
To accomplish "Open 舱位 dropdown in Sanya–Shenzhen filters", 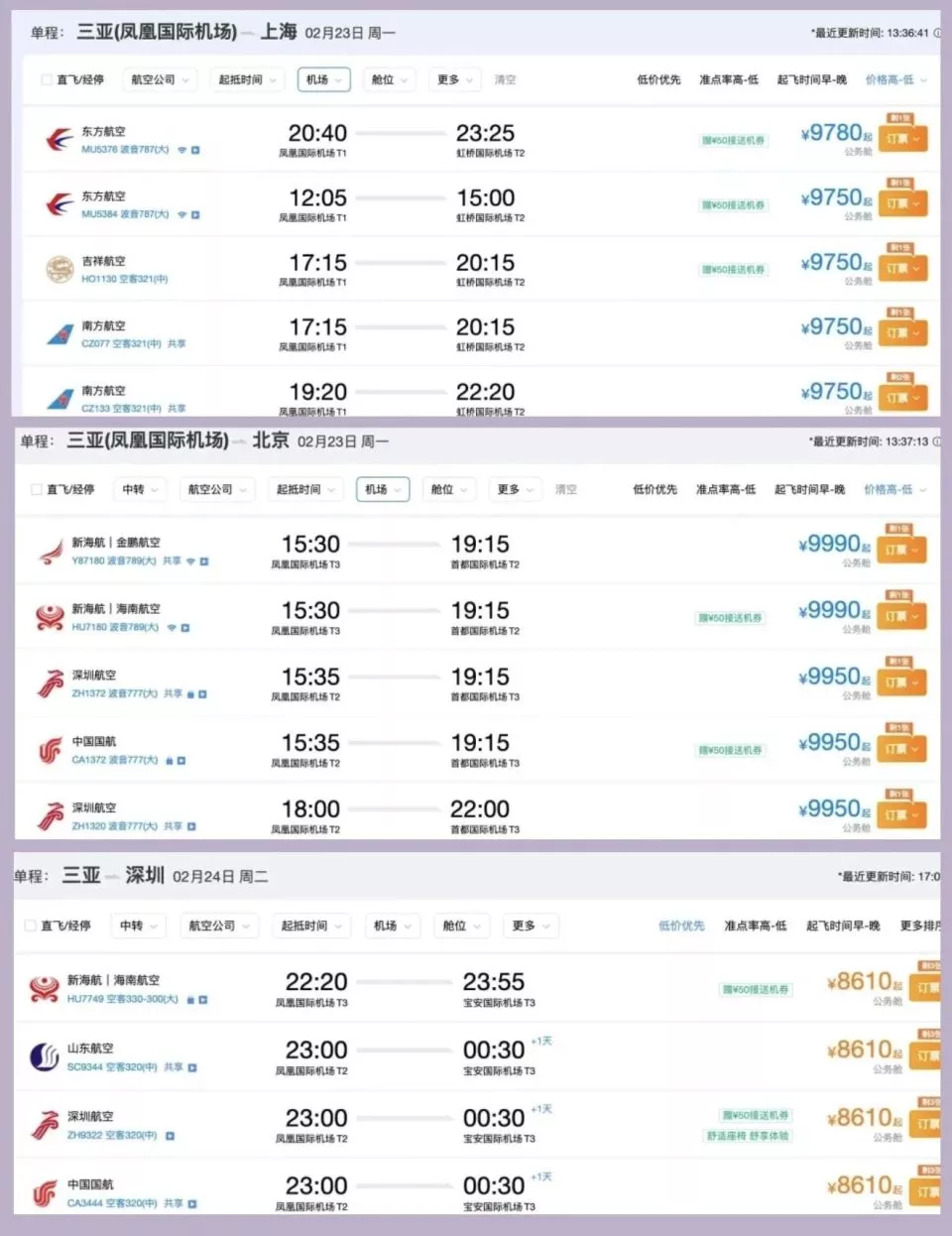I will pyautogui.click(x=460, y=926).
